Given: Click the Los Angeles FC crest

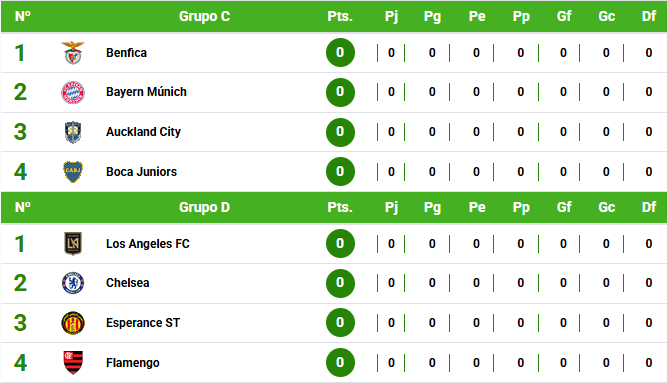Looking at the screenshot, I should [x=73, y=243].
